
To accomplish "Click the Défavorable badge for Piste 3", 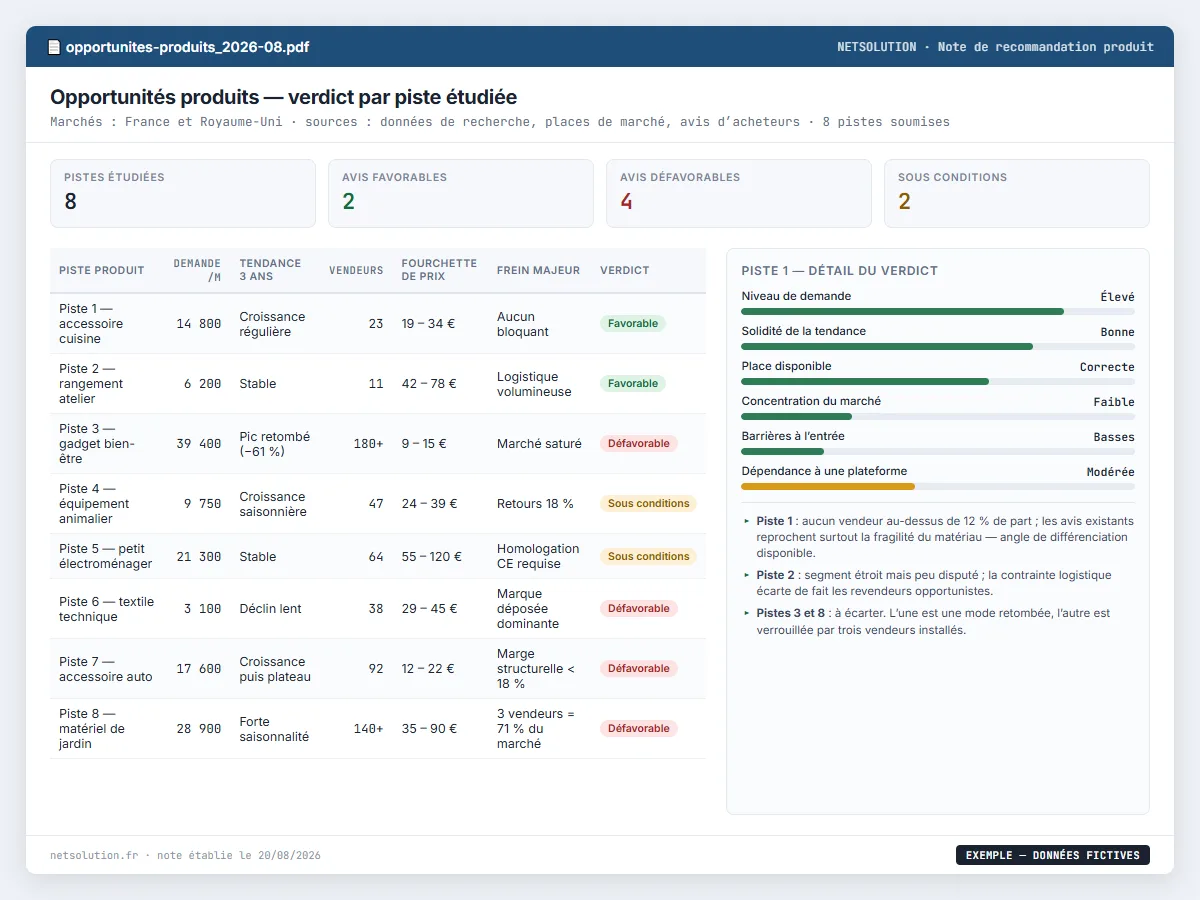I will pyautogui.click(x=639, y=444).
